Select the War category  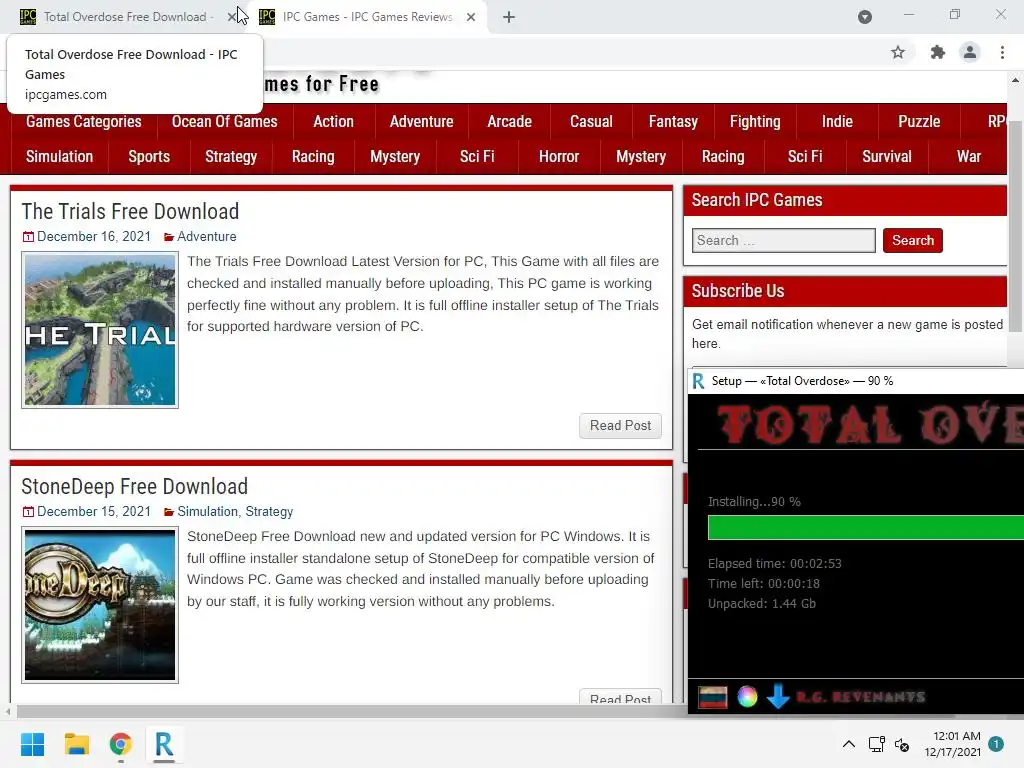coord(968,157)
